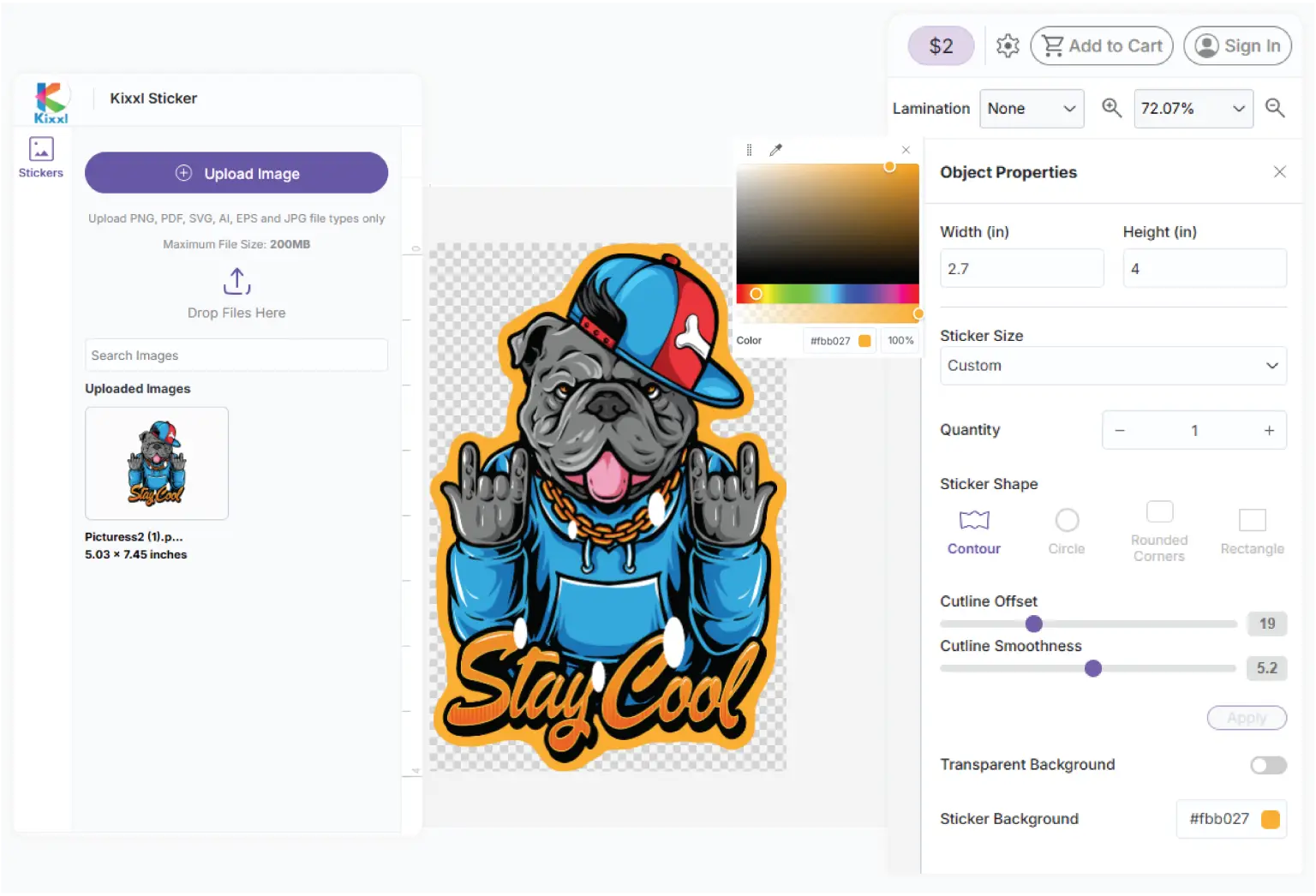Click the settings gear icon
The image size is (1316, 896).
1008,46
